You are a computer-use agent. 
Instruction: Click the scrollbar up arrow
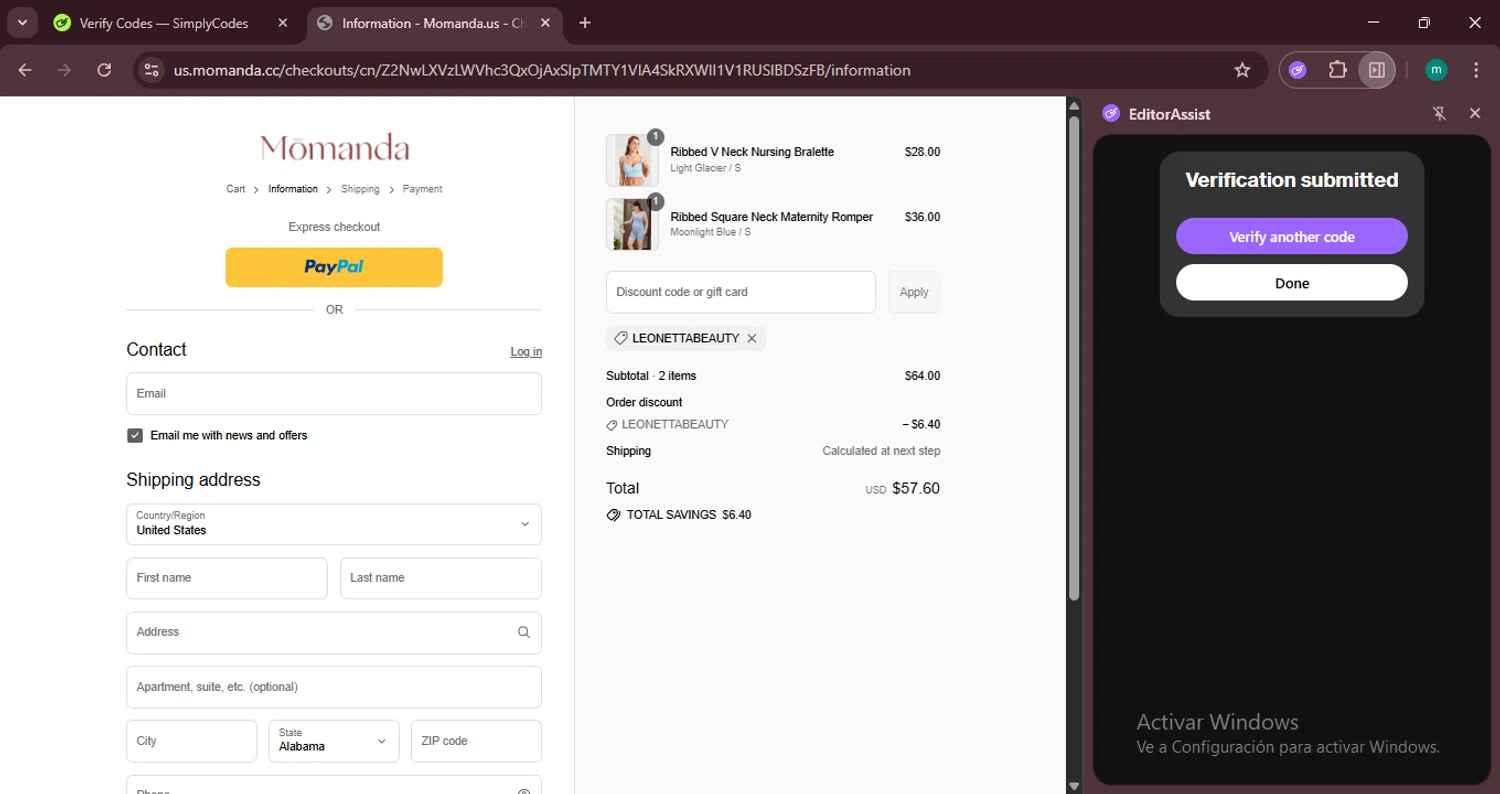point(1074,104)
